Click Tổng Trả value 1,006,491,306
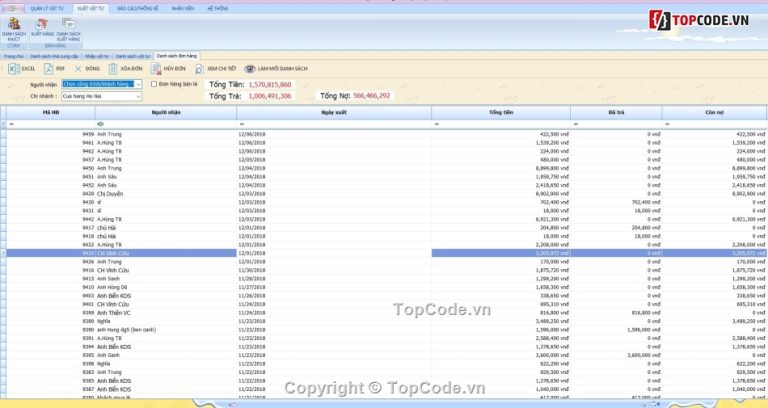768x408 pixels. click(x=270, y=96)
